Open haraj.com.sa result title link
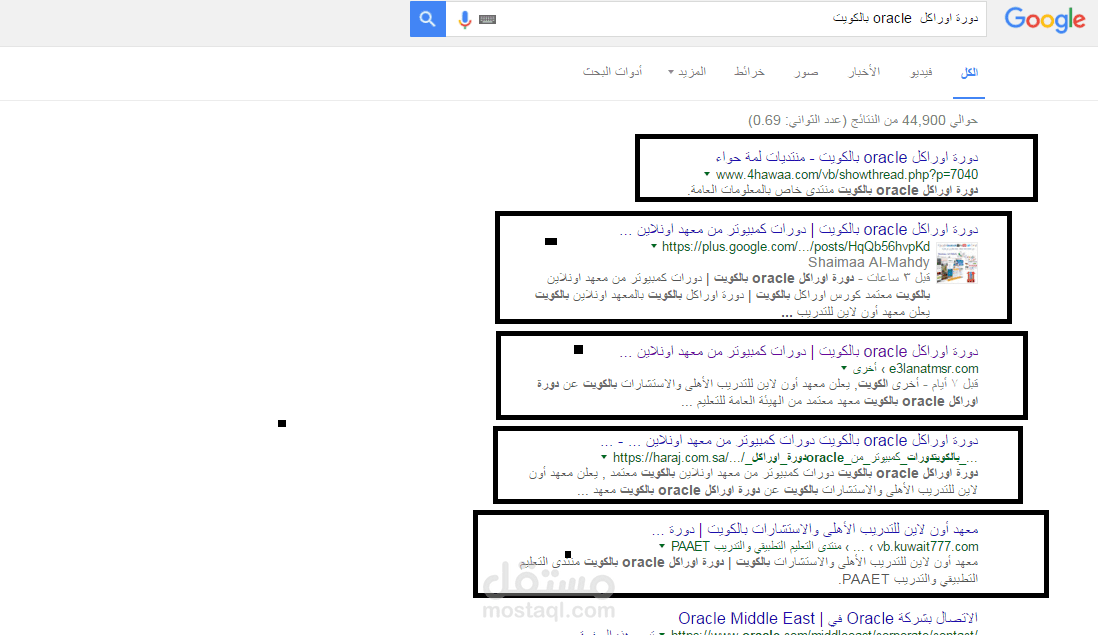The image size is (1098, 635). [x=789, y=440]
